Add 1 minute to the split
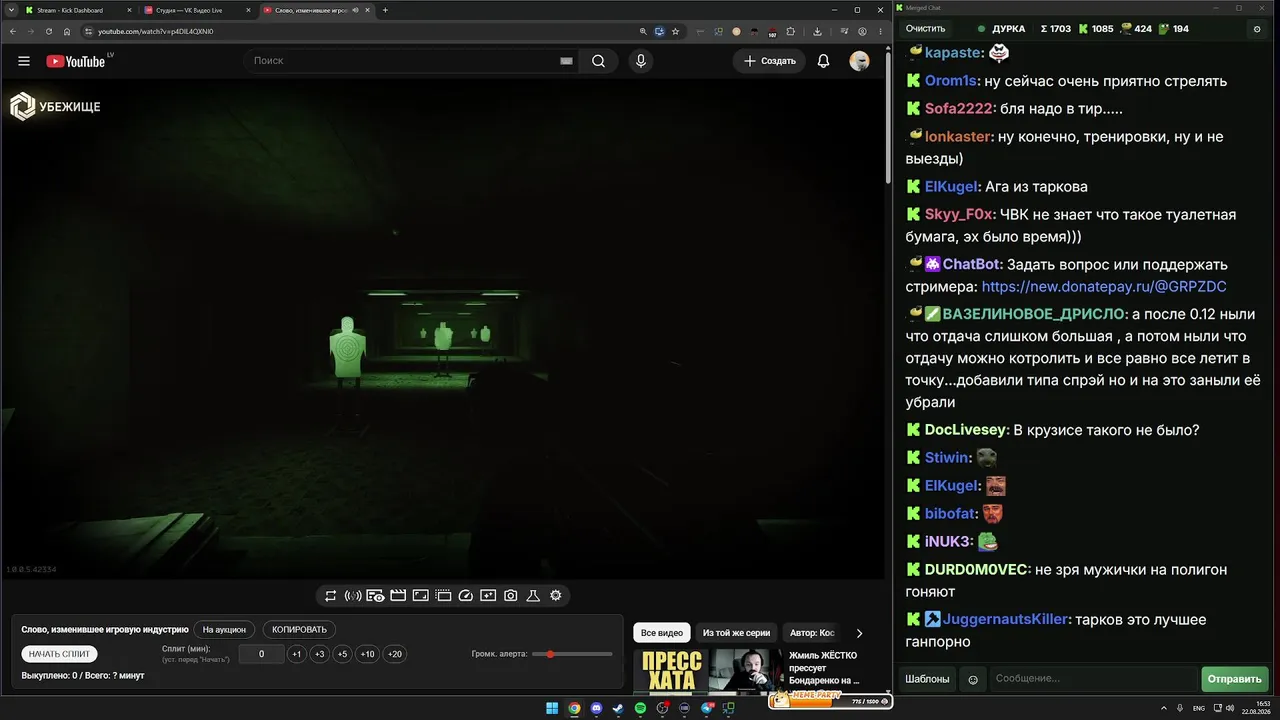1280x720 pixels. click(297, 654)
